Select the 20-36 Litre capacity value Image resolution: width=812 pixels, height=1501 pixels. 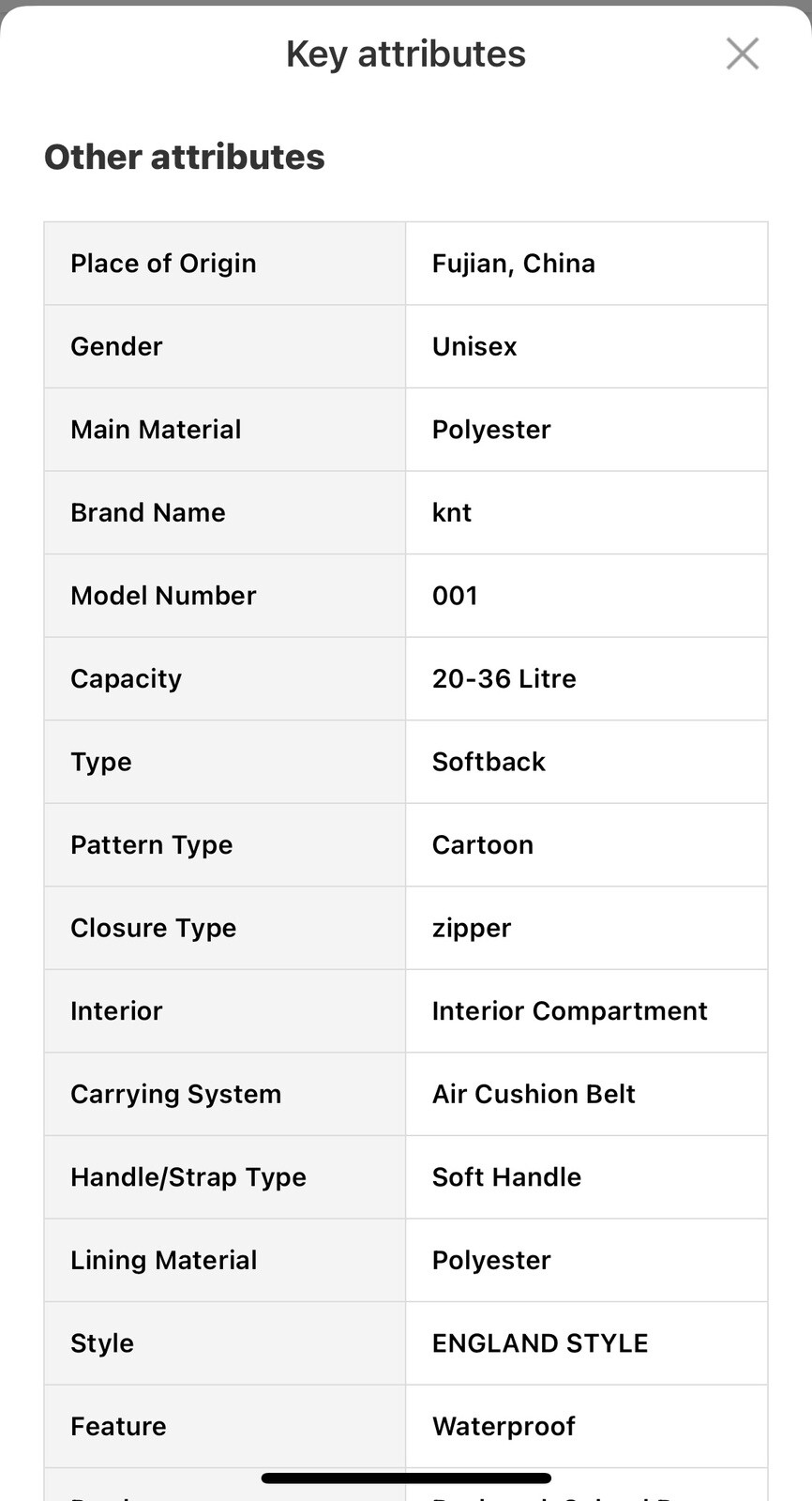coord(504,678)
